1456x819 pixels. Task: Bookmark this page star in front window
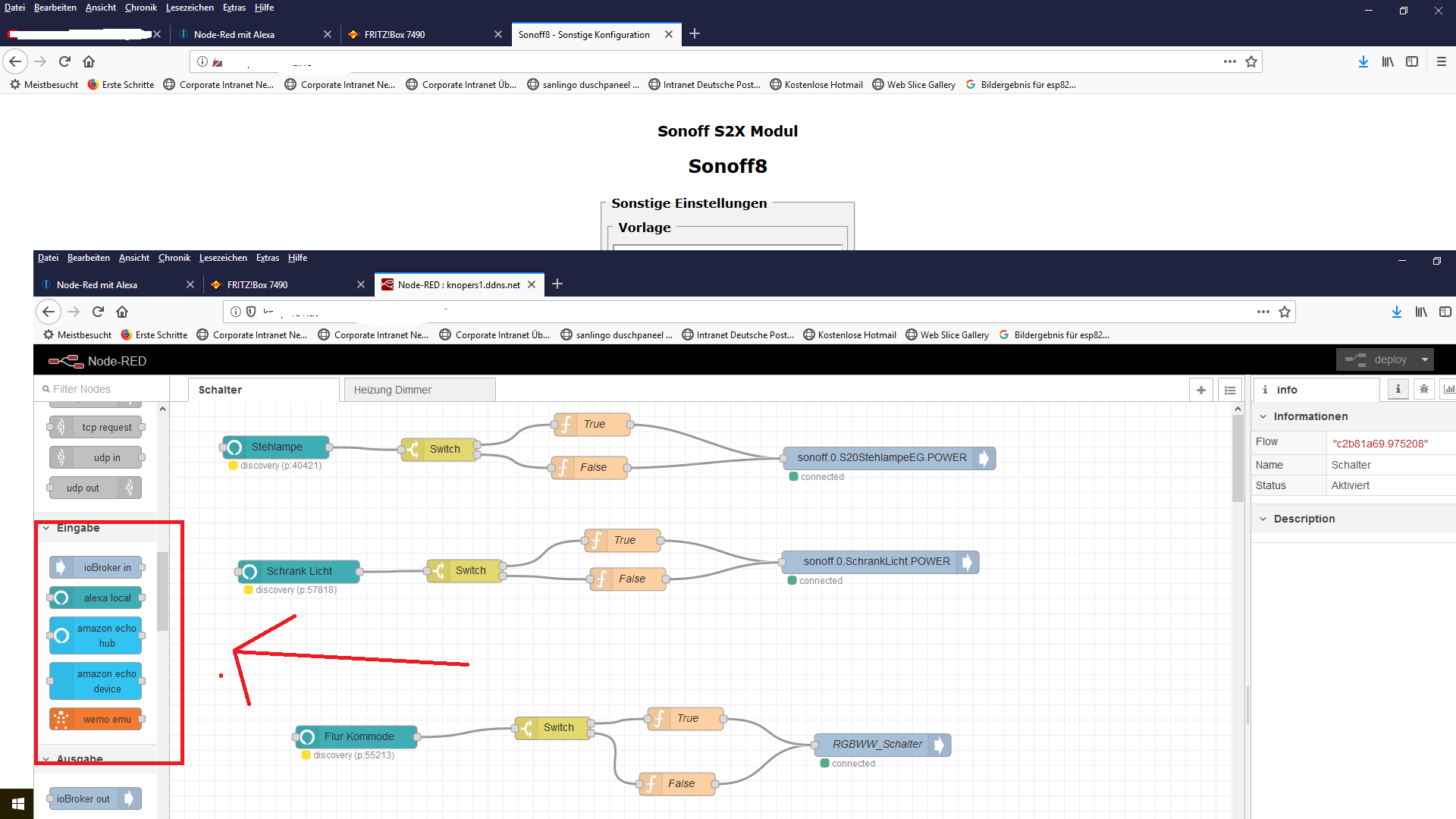point(1284,312)
